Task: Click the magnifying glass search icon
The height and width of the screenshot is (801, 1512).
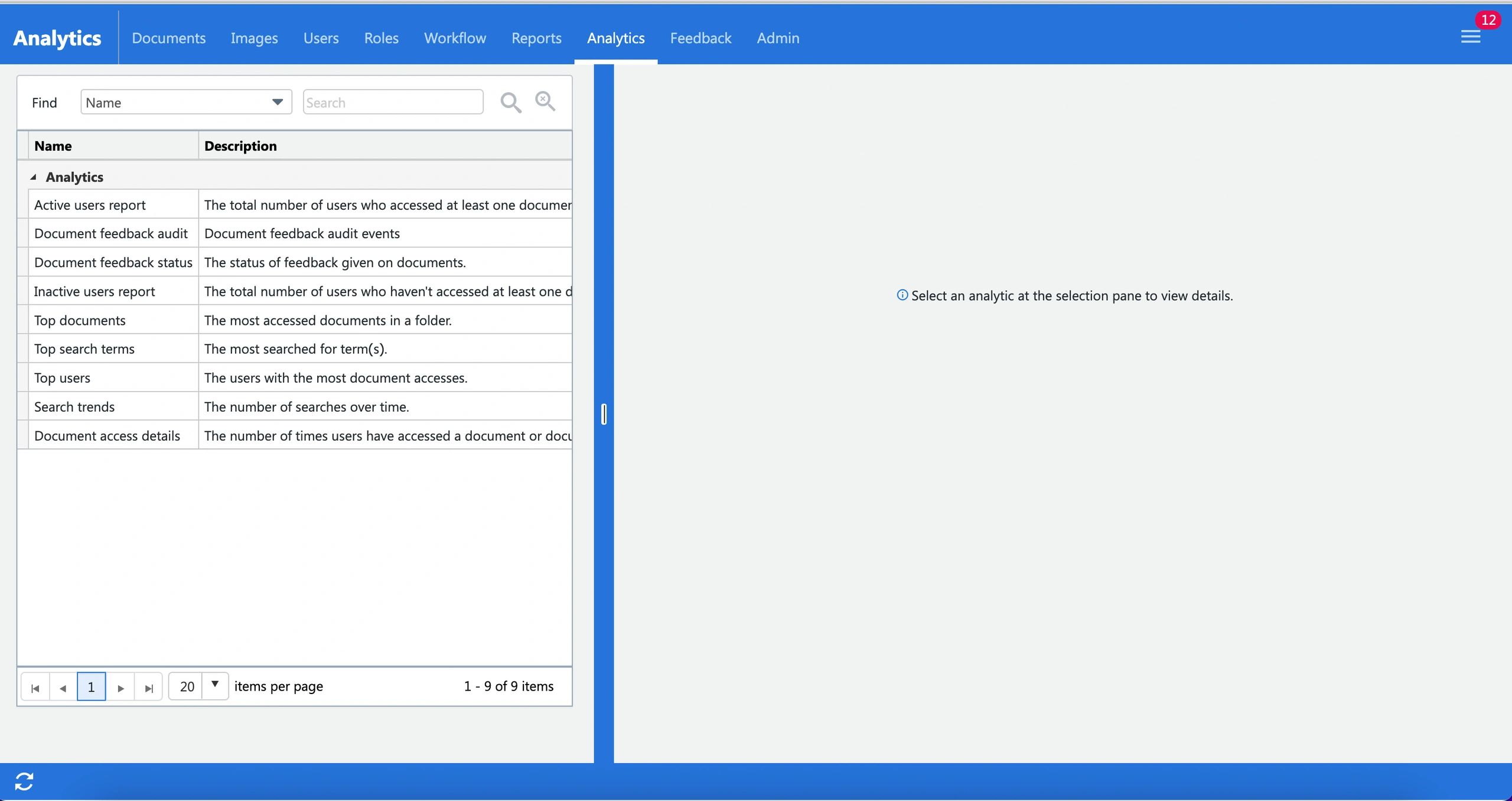Action: (510, 103)
